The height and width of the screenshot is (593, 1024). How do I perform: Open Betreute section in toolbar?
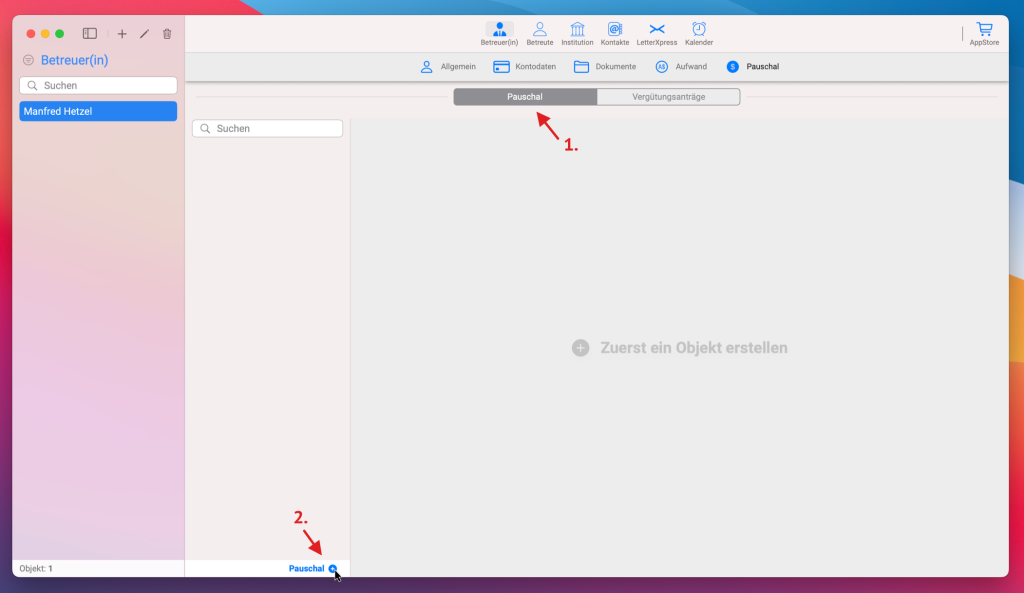[539, 34]
